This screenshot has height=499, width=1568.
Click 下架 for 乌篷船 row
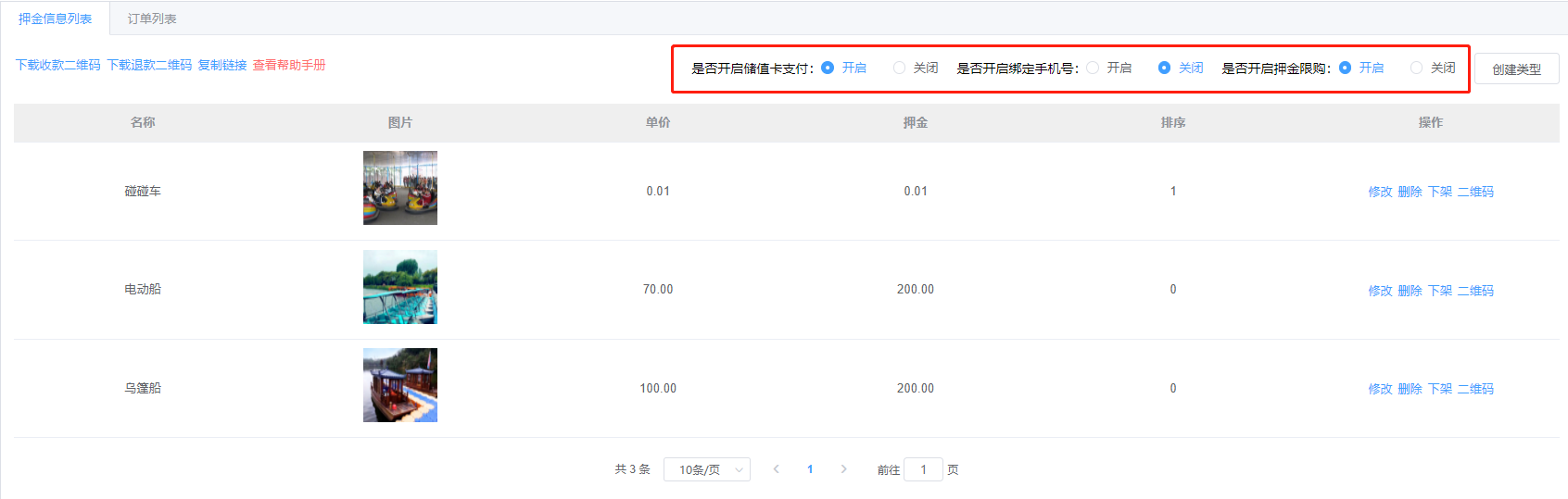pos(1439,389)
